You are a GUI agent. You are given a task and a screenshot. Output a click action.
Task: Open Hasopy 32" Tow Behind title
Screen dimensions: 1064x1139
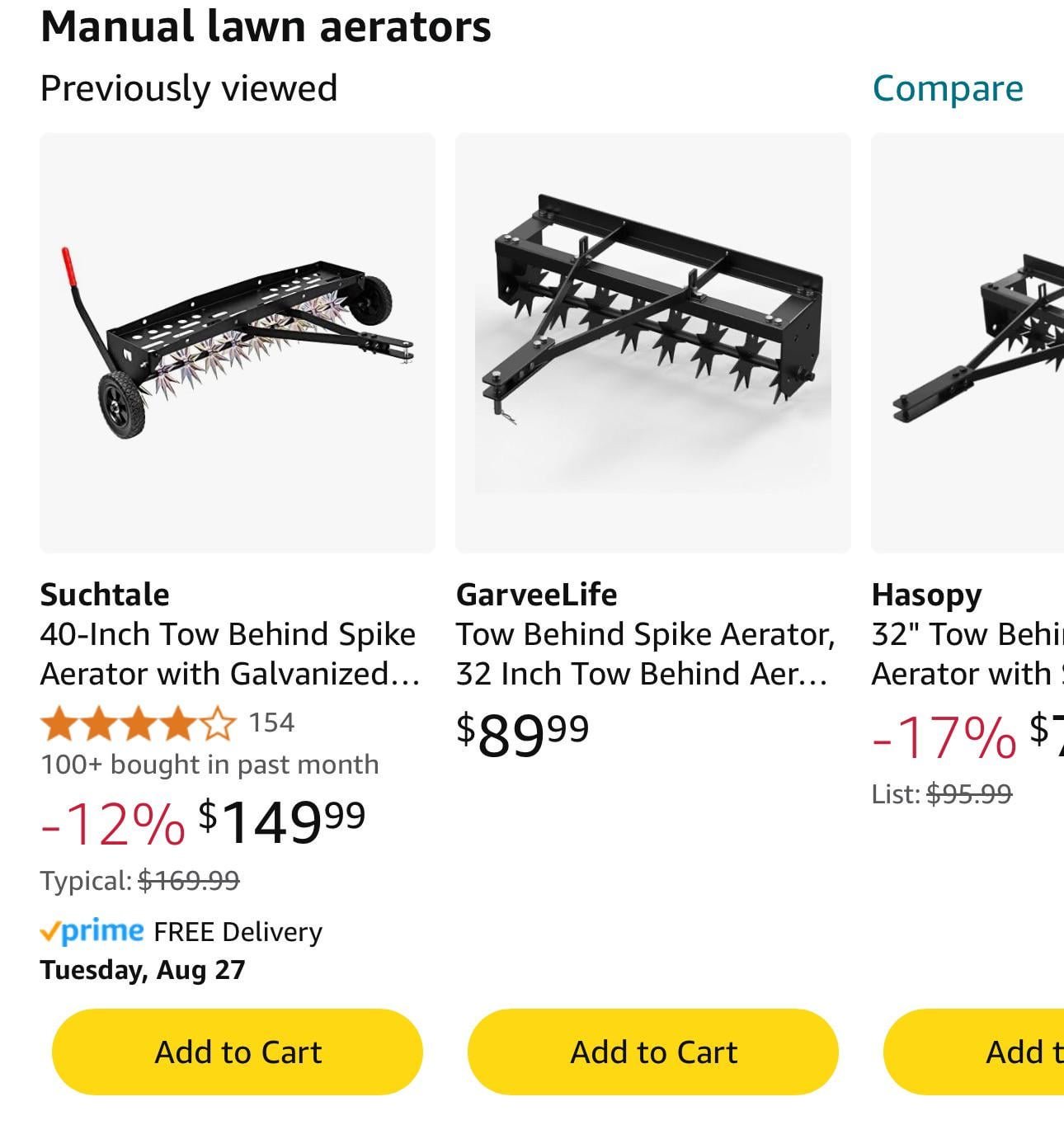967,654
